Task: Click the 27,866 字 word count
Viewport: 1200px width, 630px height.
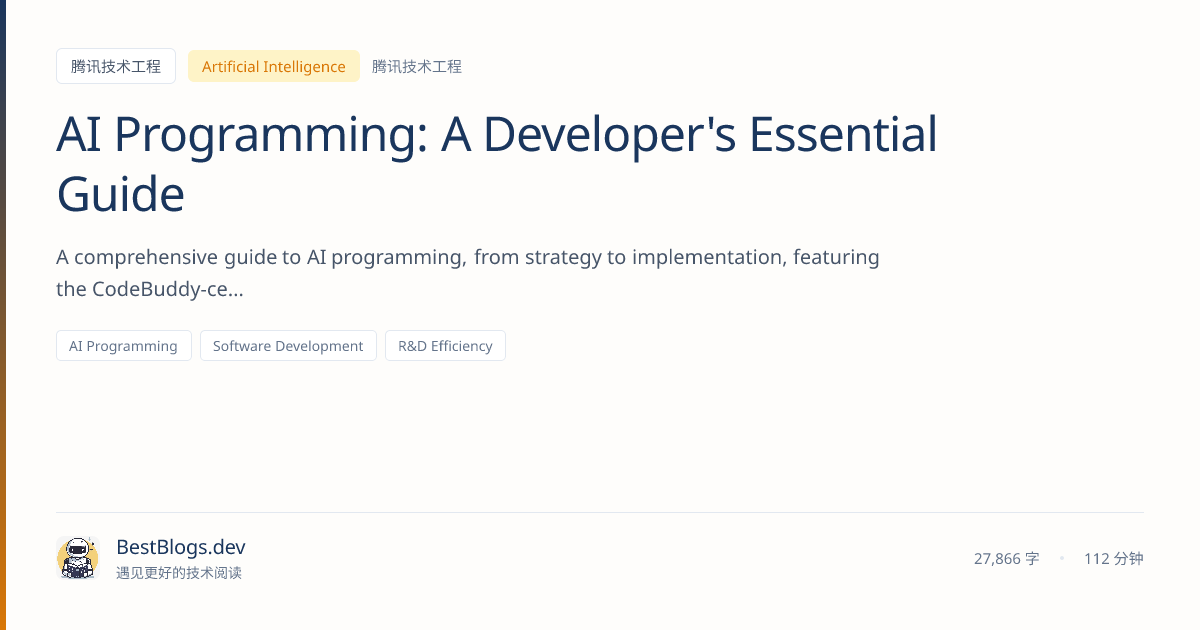Action: click(1006, 558)
